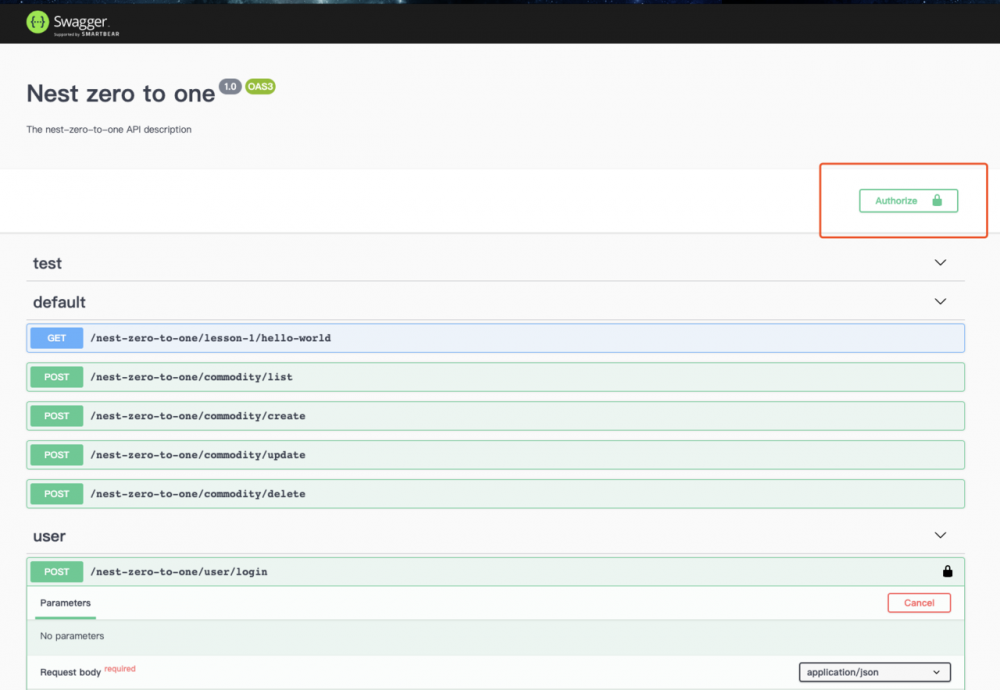
Task: Click the Authorize button
Action: click(x=908, y=201)
